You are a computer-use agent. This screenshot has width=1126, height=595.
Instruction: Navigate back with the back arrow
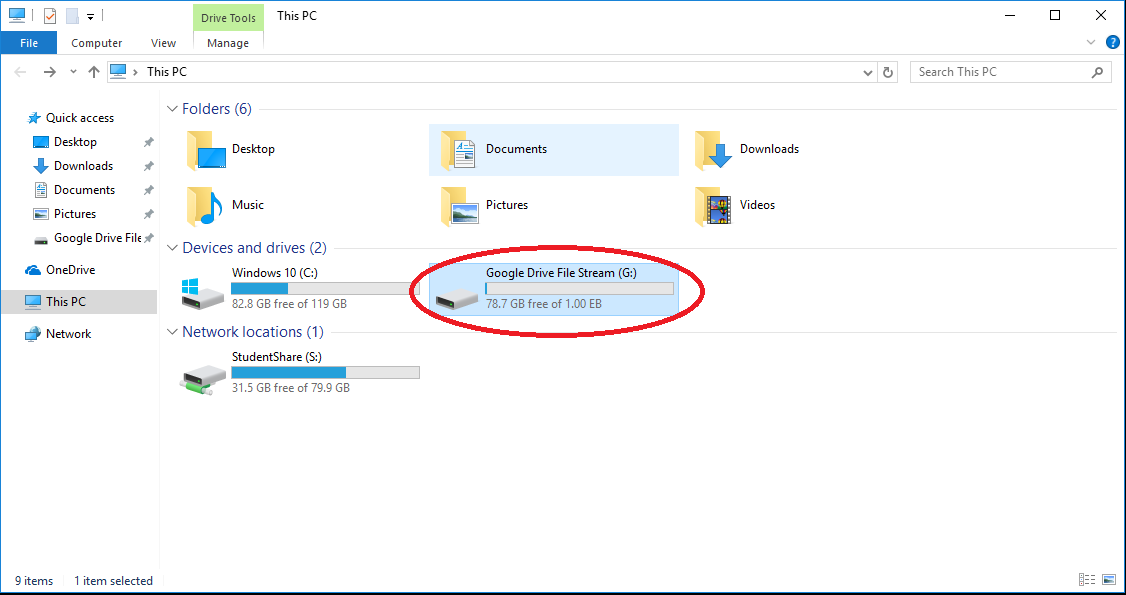click(x=19, y=71)
